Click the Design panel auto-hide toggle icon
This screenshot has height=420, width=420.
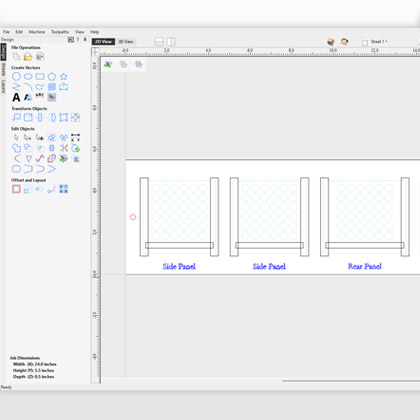(x=71, y=40)
